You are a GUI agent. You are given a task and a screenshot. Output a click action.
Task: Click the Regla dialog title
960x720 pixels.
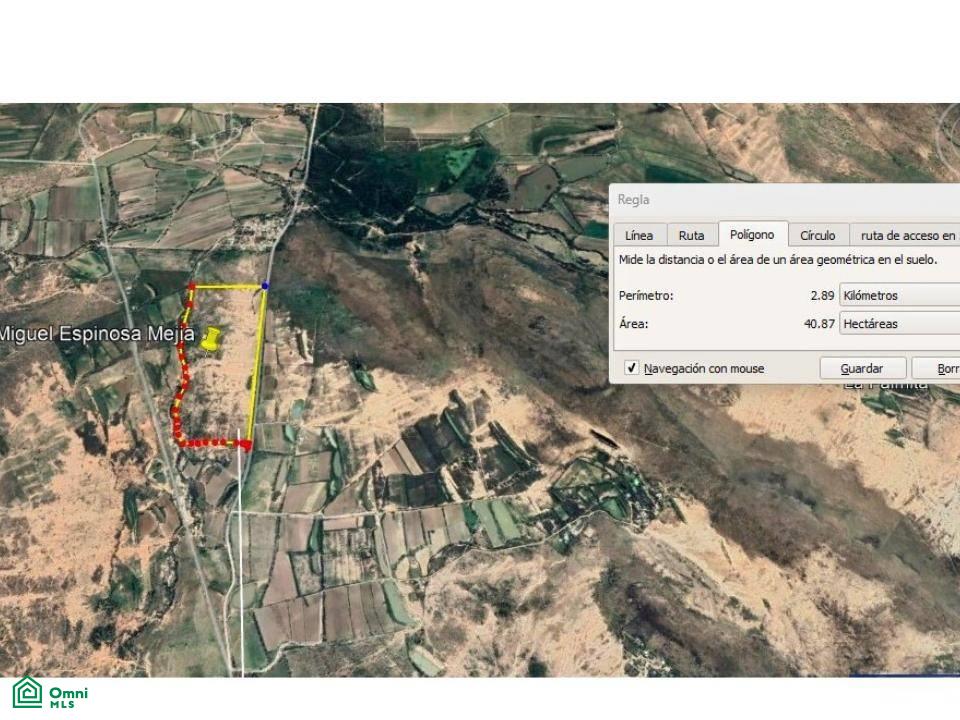633,200
